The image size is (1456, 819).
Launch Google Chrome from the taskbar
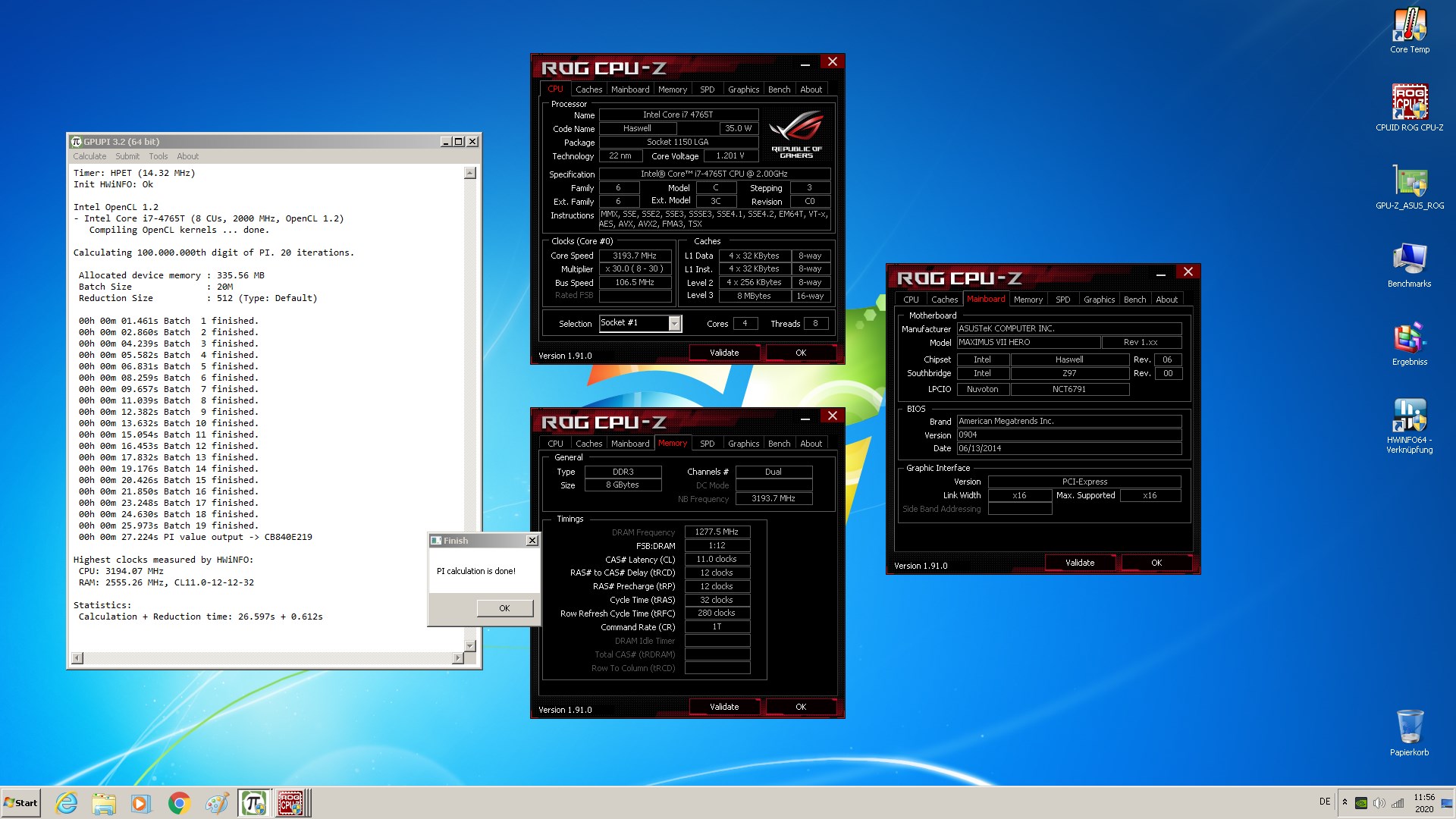(179, 803)
